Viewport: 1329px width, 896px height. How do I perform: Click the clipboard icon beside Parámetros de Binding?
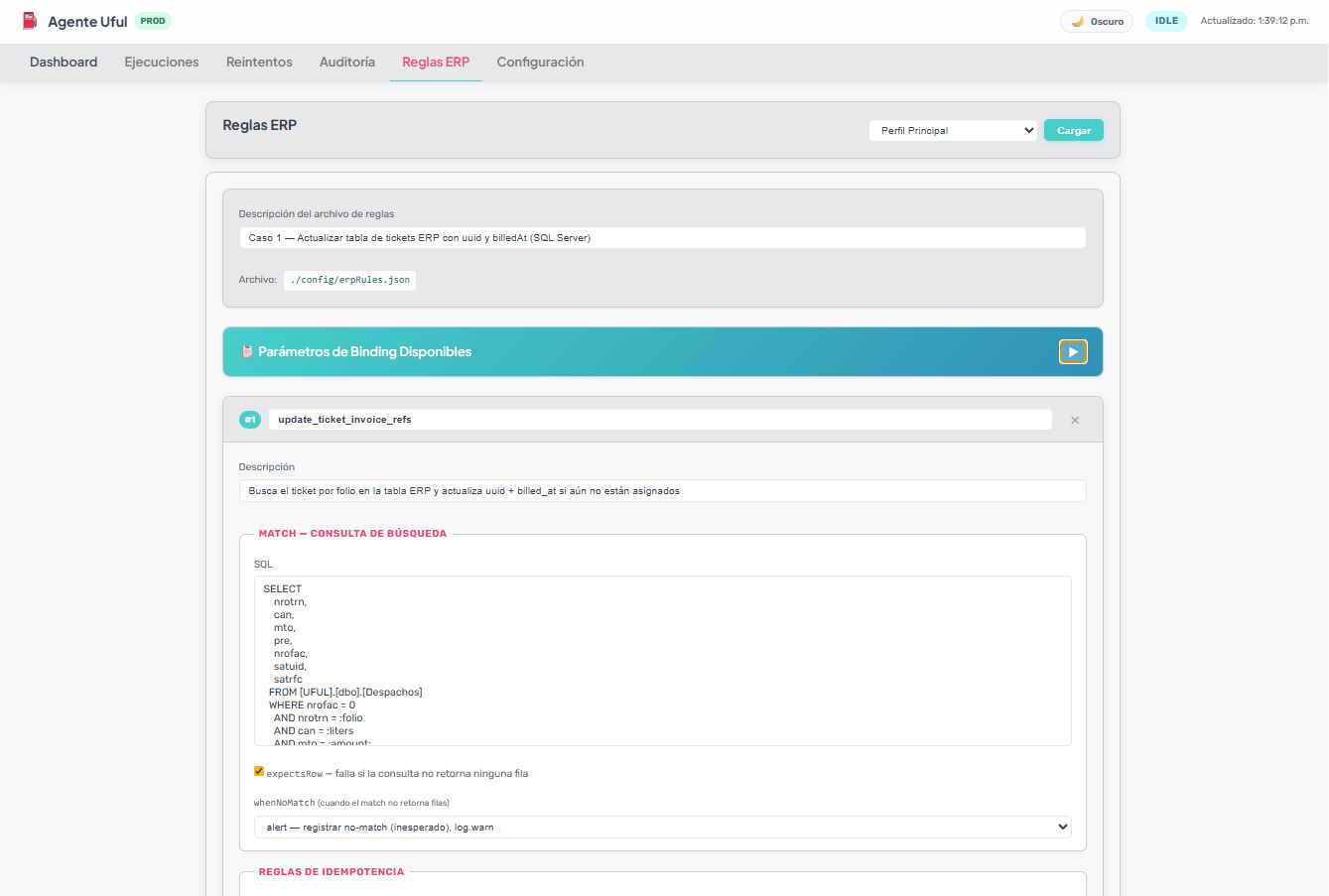(247, 351)
